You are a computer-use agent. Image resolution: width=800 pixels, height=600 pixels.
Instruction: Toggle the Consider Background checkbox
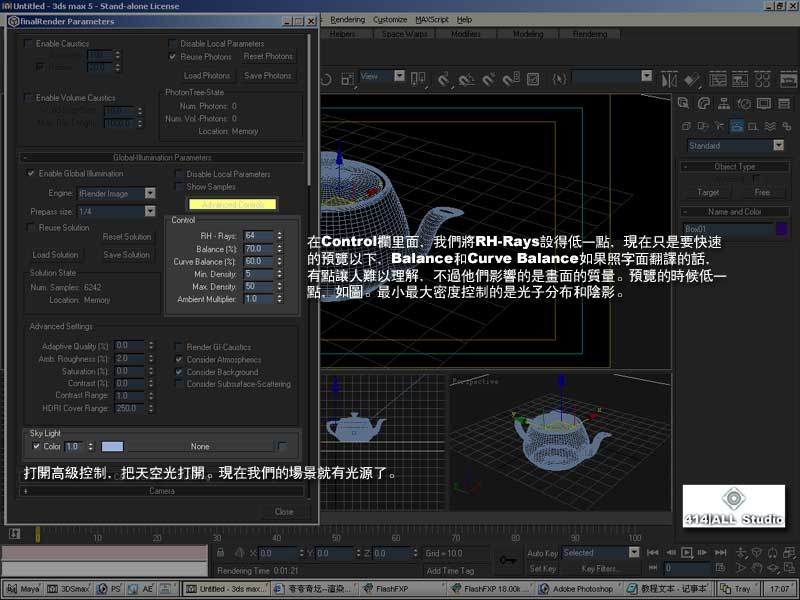click(179, 372)
